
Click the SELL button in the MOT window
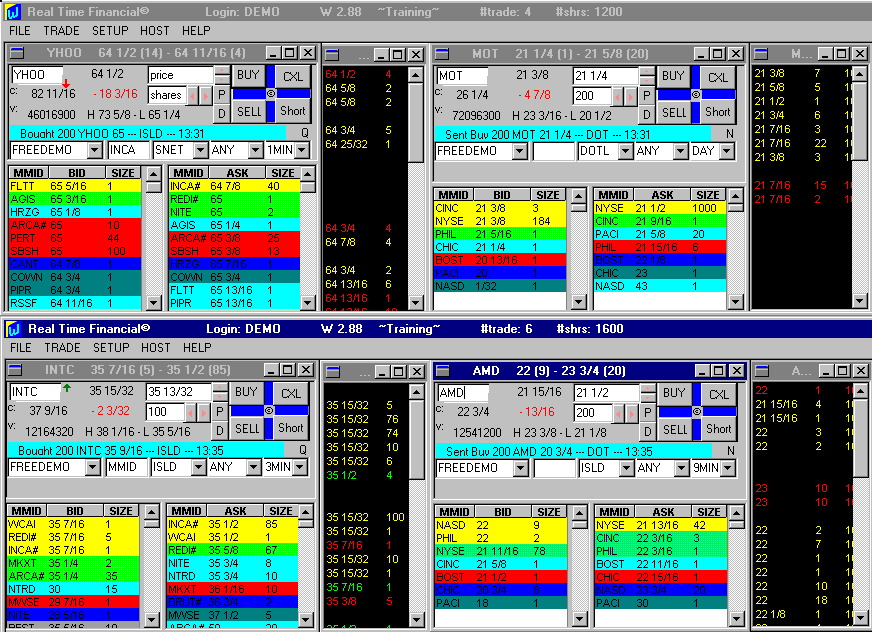[x=674, y=113]
